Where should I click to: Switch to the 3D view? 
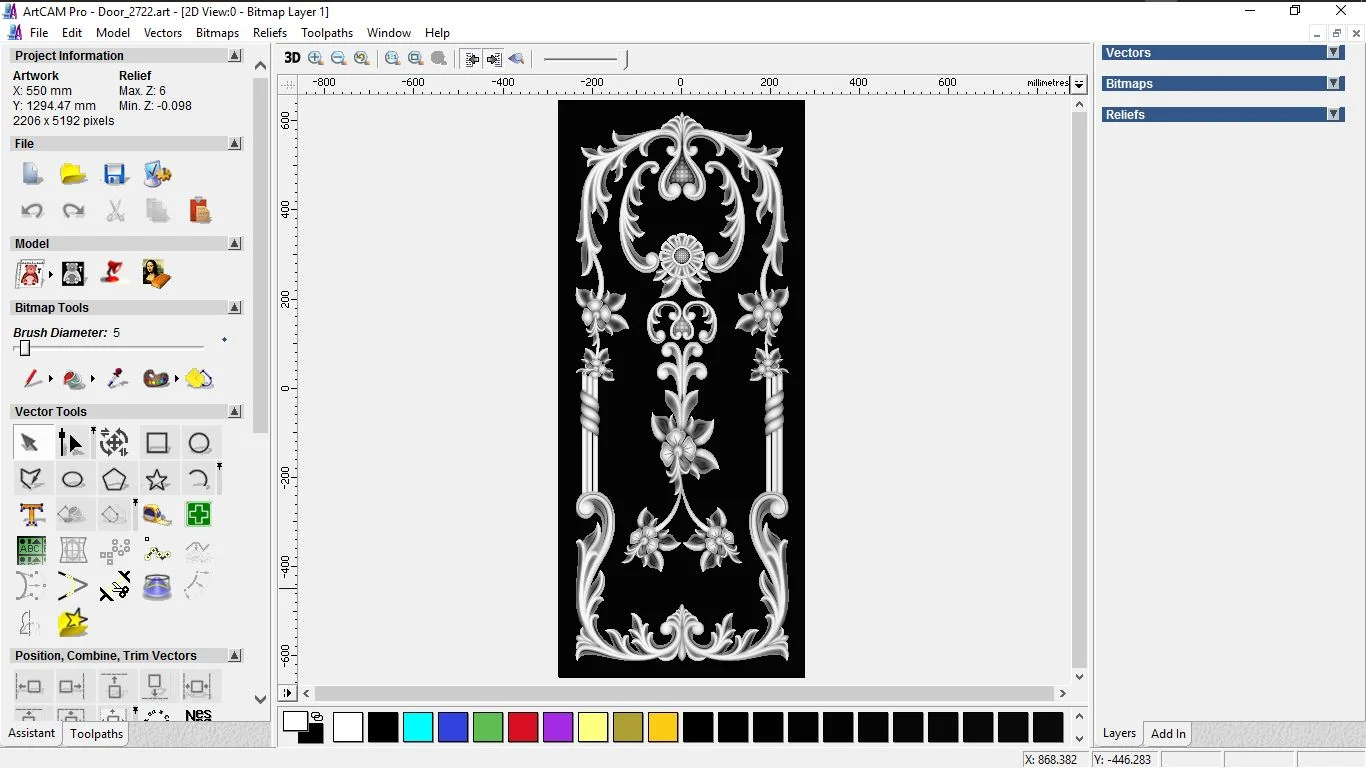click(x=292, y=58)
